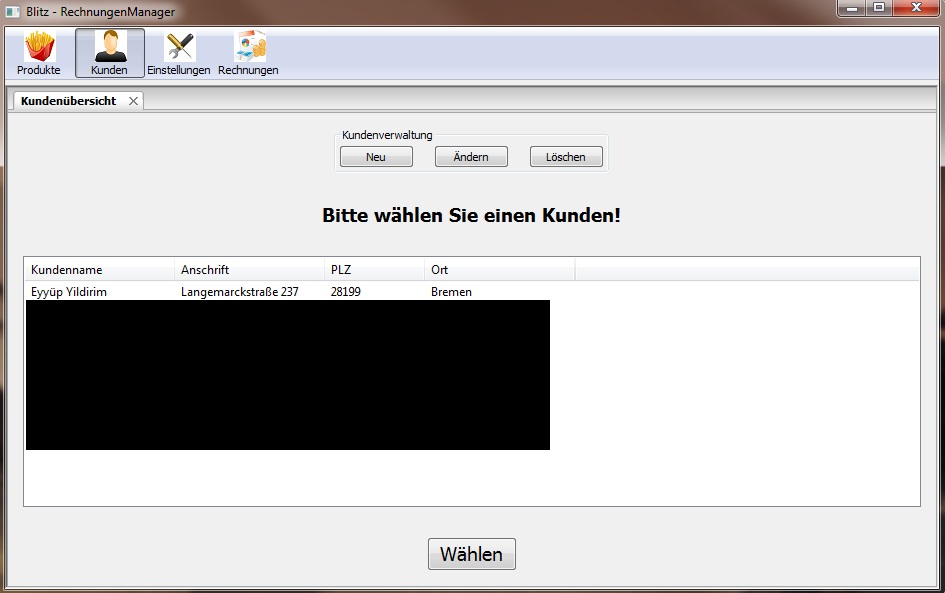Close the Kundenübersicht tab with X
Image resolution: width=945 pixels, height=593 pixels.
[133, 101]
